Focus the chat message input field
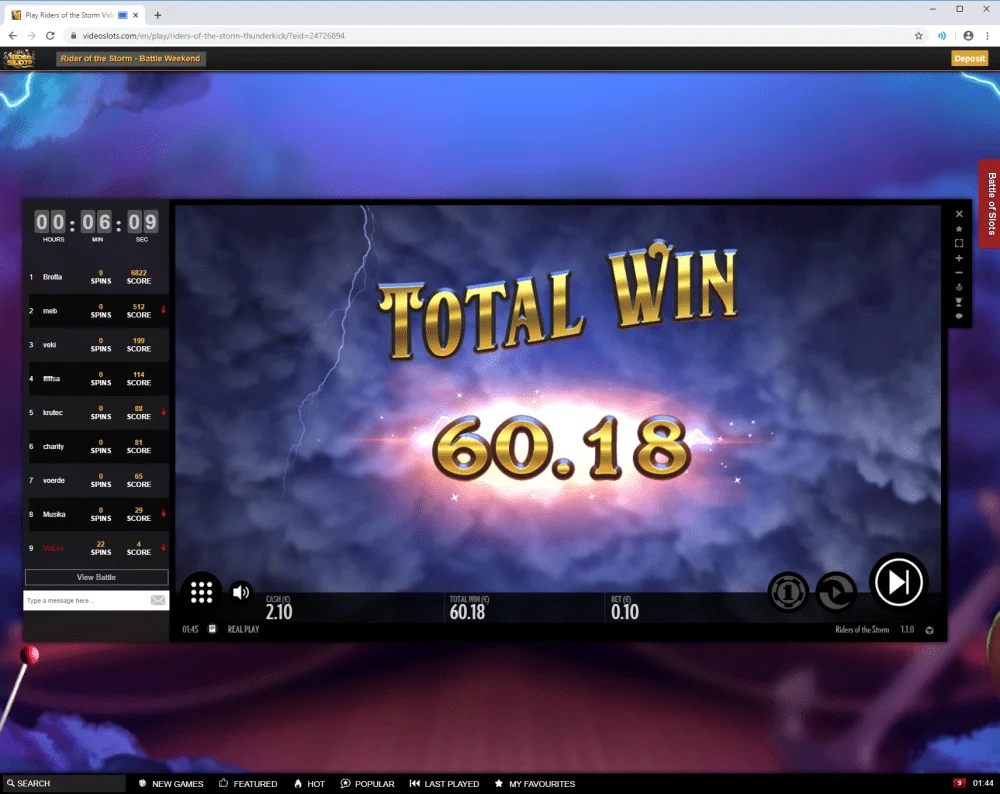This screenshot has height=794, width=1000. (x=86, y=601)
